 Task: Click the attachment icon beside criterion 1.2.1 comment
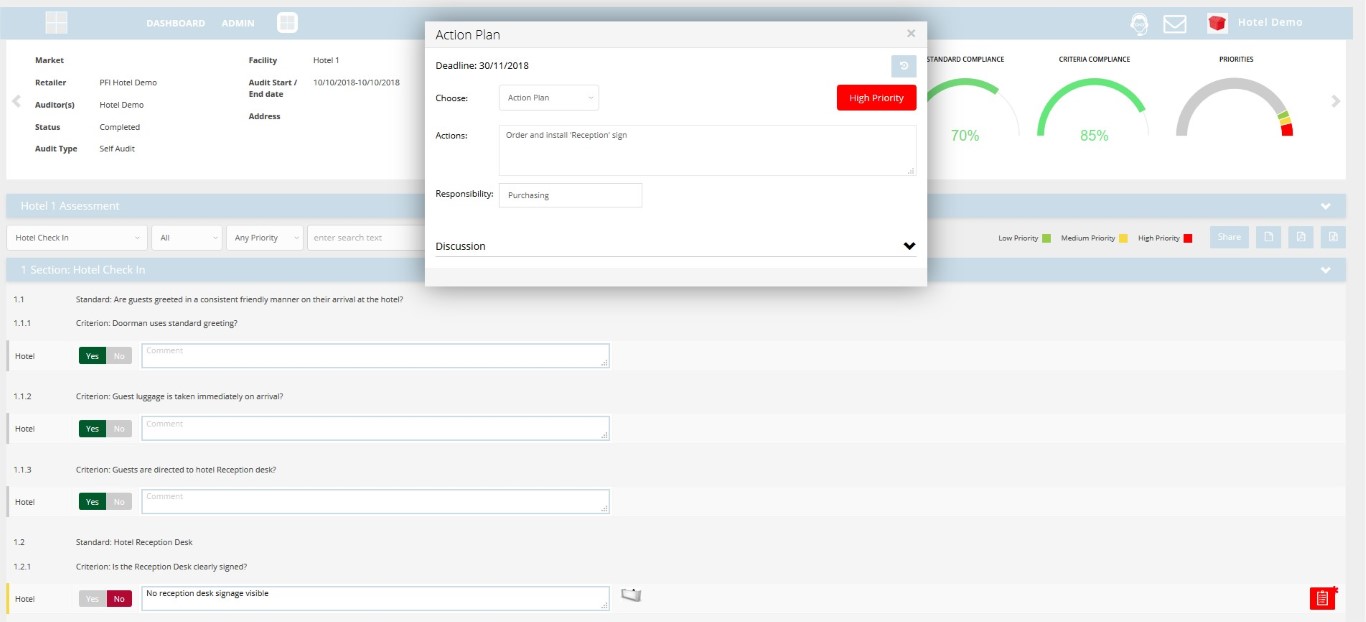pyautogui.click(x=630, y=595)
